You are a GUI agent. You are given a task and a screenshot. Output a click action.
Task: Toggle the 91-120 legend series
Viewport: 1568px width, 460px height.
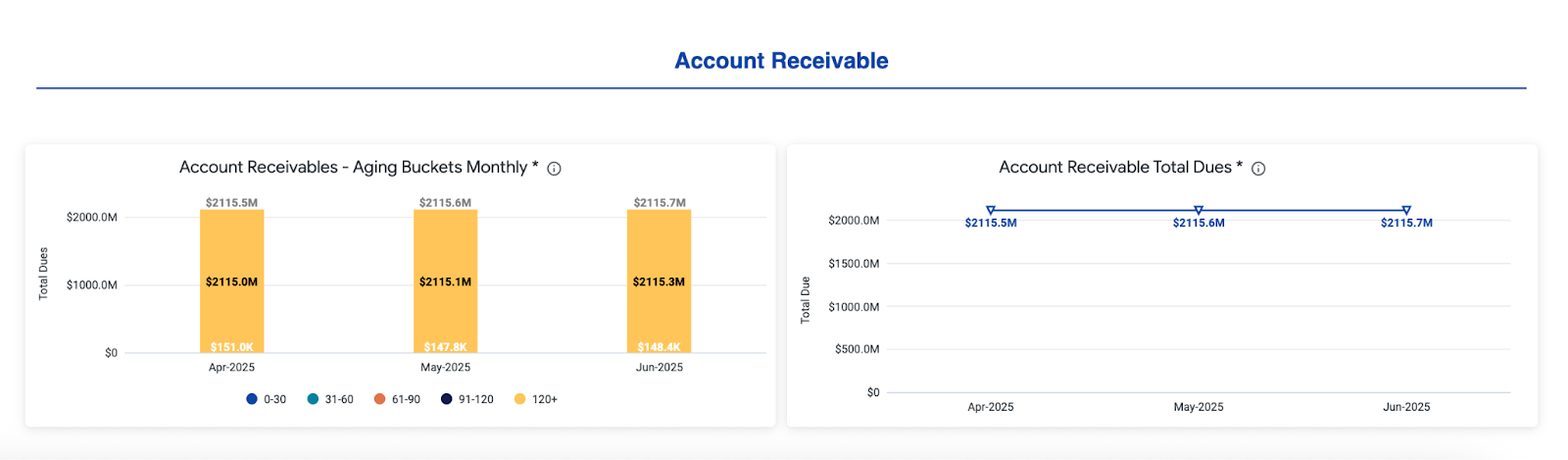(x=467, y=399)
